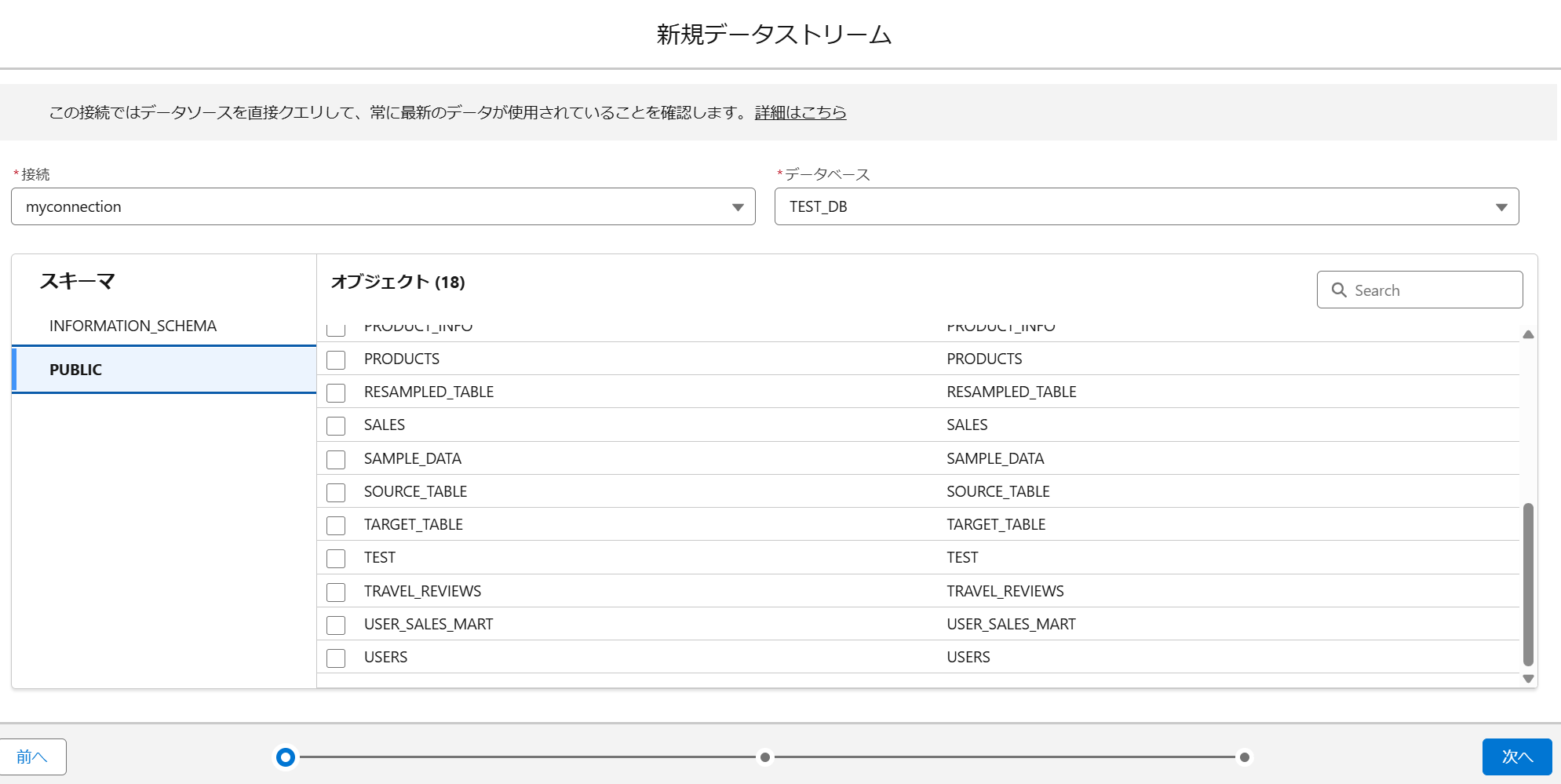This screenshot has width=1561, height=784.
Task: Open the 接続 myconnection dropdown
Action: click(x=383, y=206)
